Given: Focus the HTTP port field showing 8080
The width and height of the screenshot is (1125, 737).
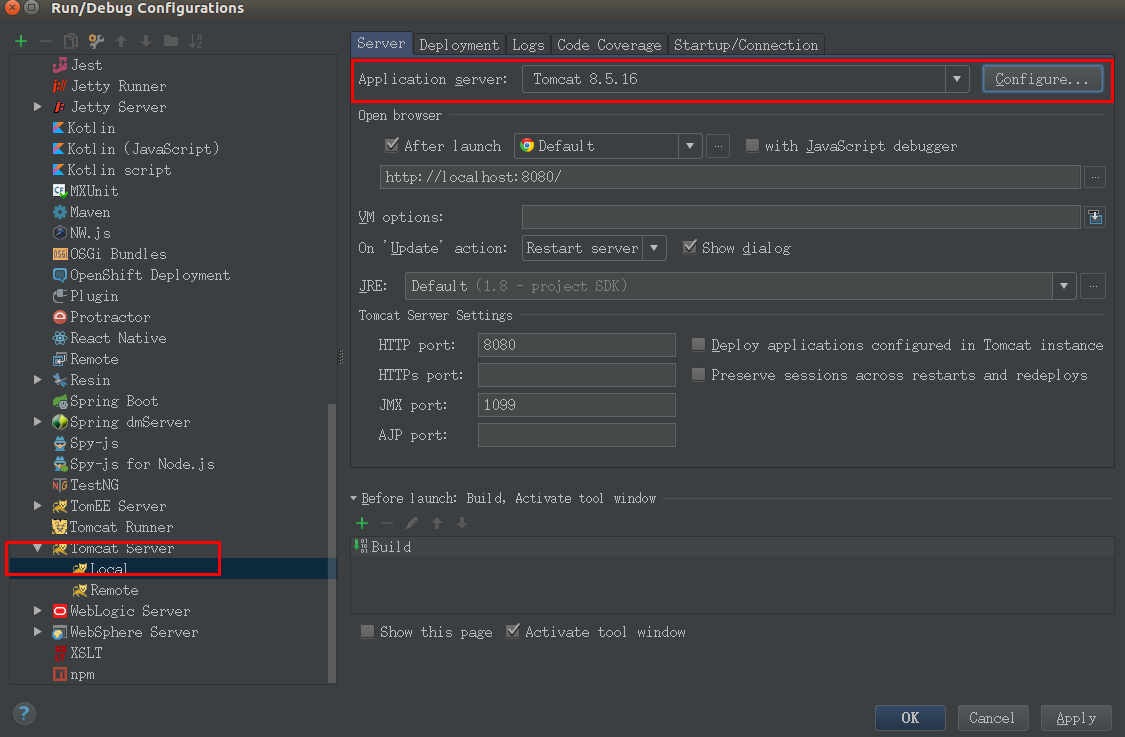Looking at the screenshot, I should click(577, 344).
